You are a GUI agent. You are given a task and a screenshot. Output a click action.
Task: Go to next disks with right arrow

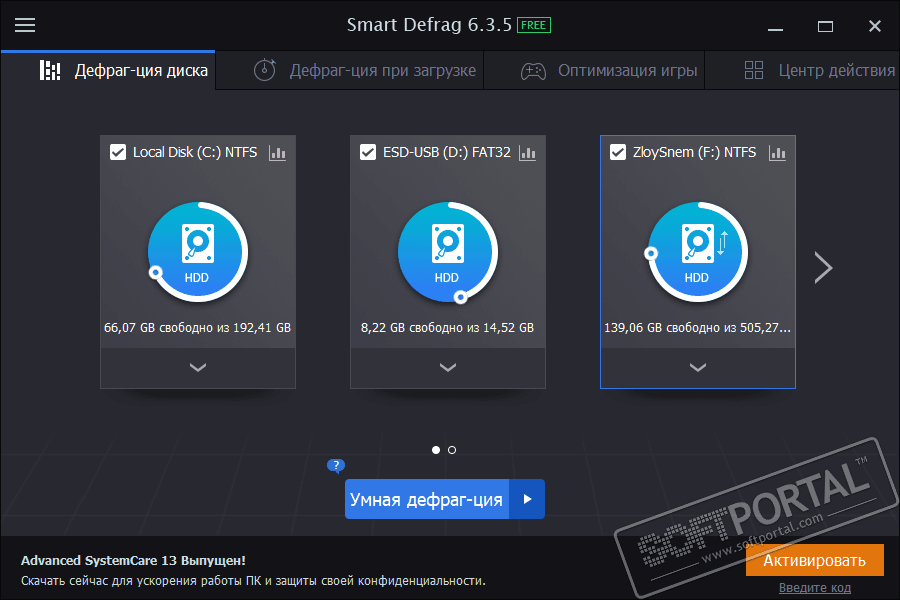click(823, 267)
